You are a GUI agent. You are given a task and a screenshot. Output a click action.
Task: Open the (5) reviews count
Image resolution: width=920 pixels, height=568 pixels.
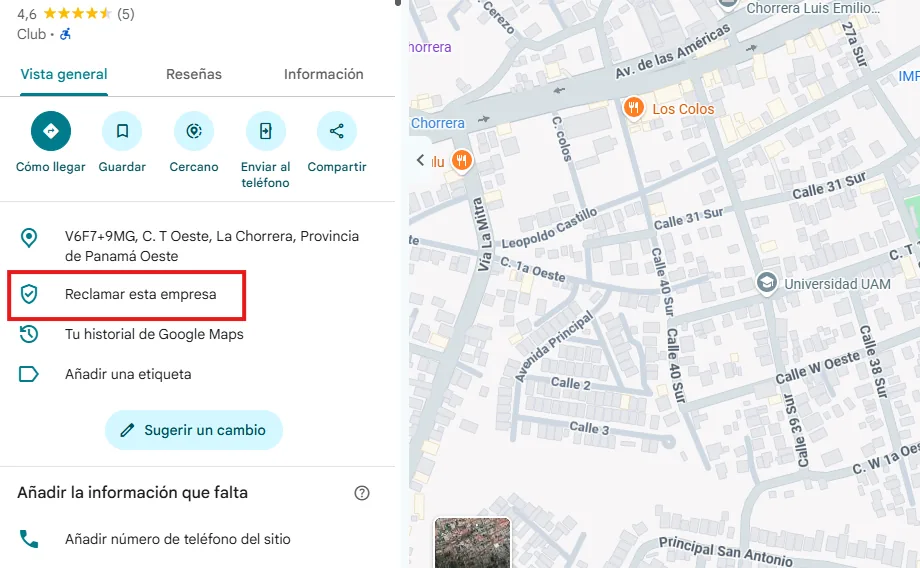(x=126, y=13)
